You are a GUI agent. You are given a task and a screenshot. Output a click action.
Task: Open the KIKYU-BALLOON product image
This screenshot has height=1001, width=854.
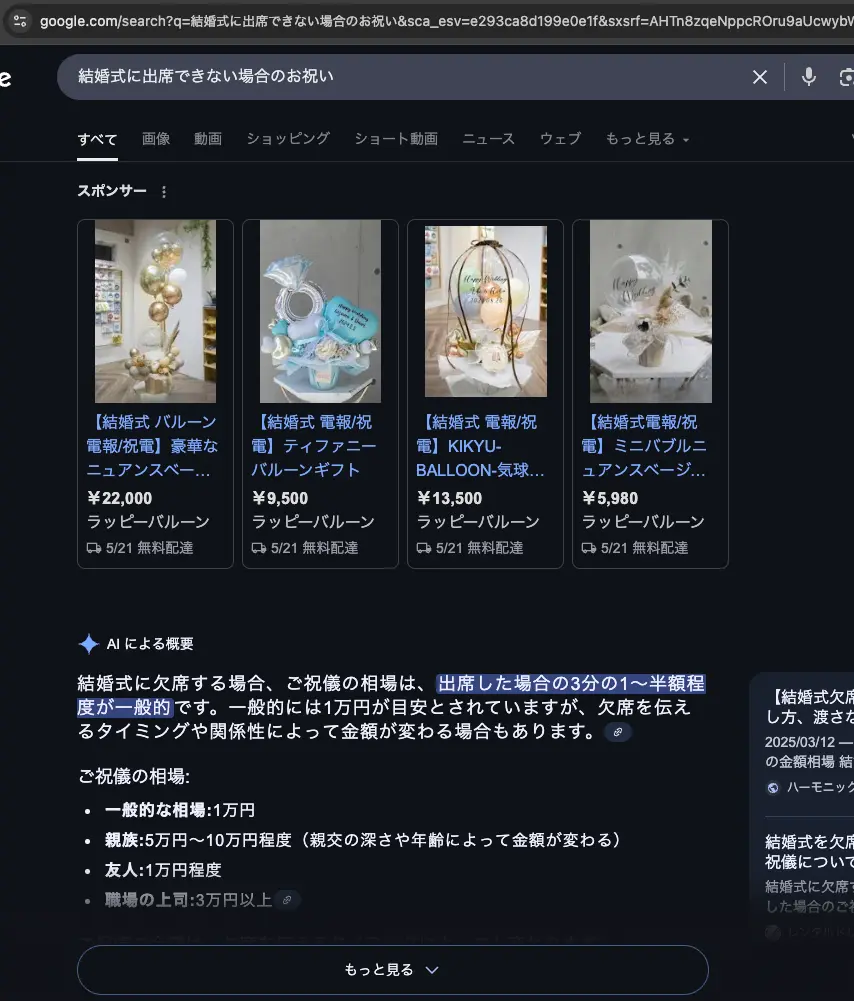[x=485, y=311]
